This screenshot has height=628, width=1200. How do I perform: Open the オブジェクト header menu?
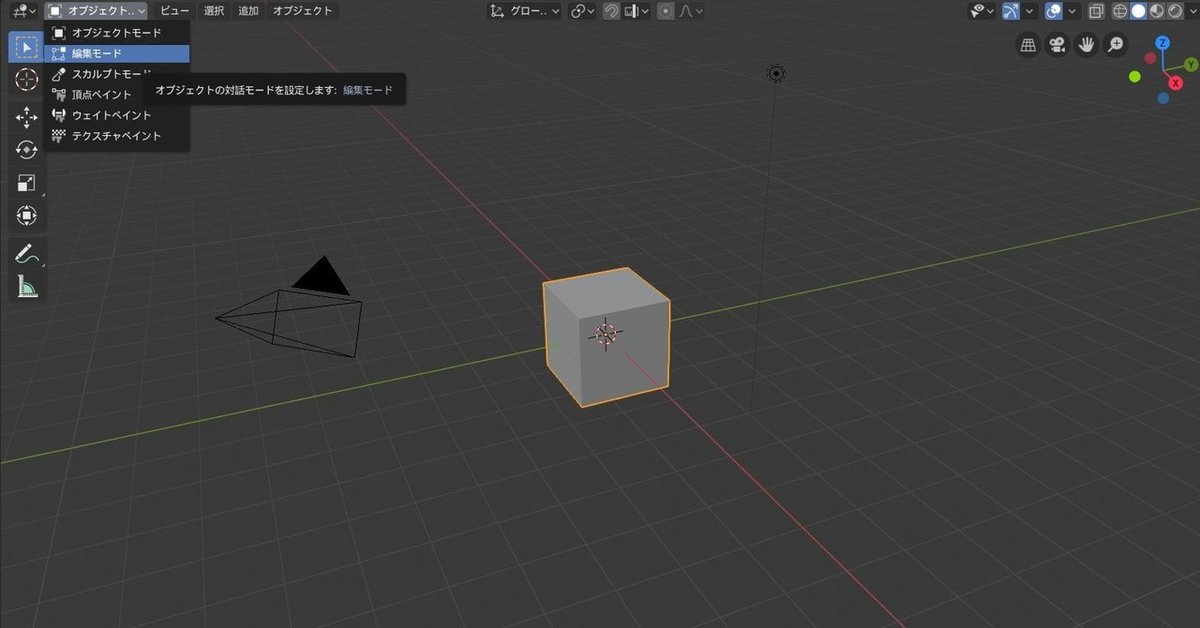(x=302, y=11)
